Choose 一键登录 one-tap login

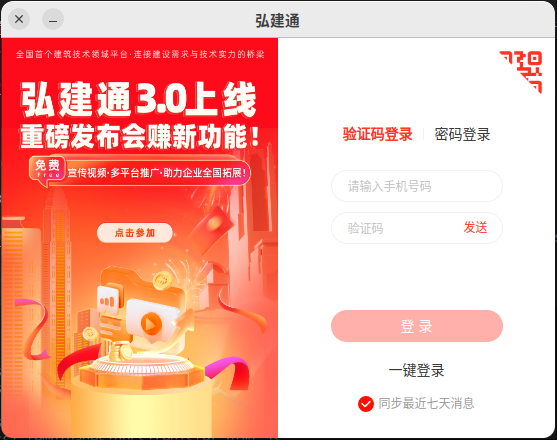click(416, 370)
